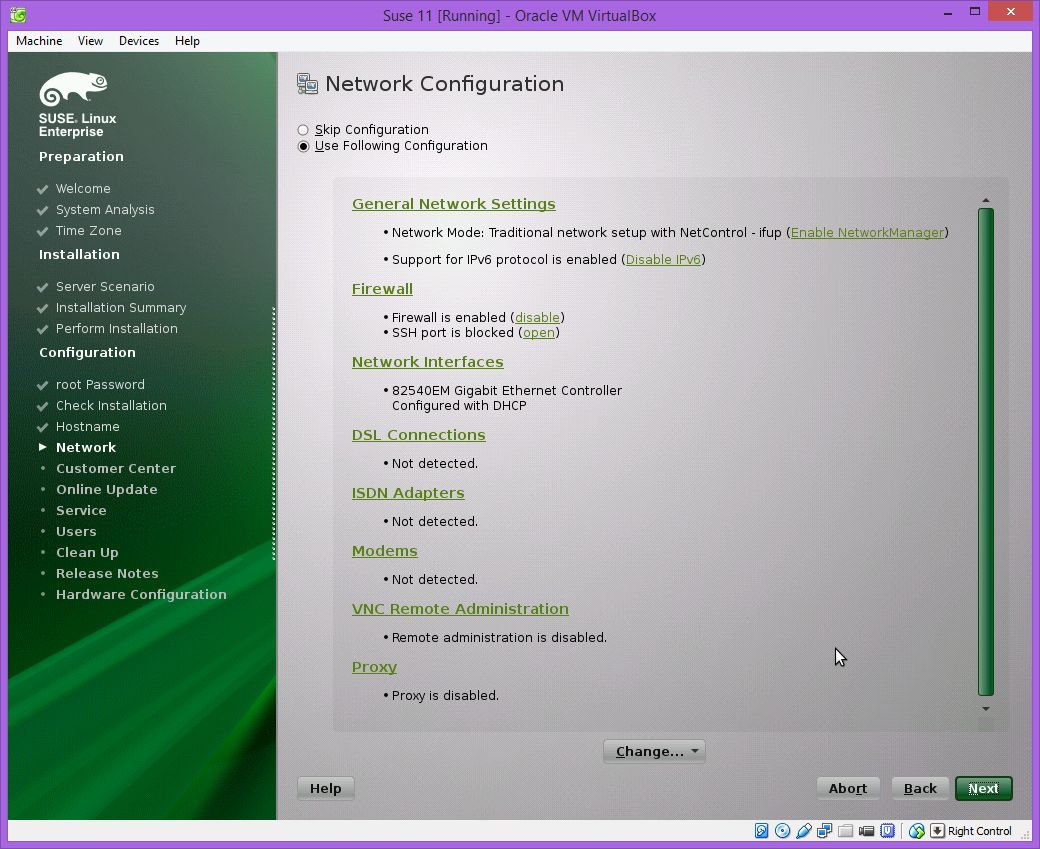Viewport: 1040px width, 849px height.
Task: Click the scrollbar down arrow
Action: [986, 709]
